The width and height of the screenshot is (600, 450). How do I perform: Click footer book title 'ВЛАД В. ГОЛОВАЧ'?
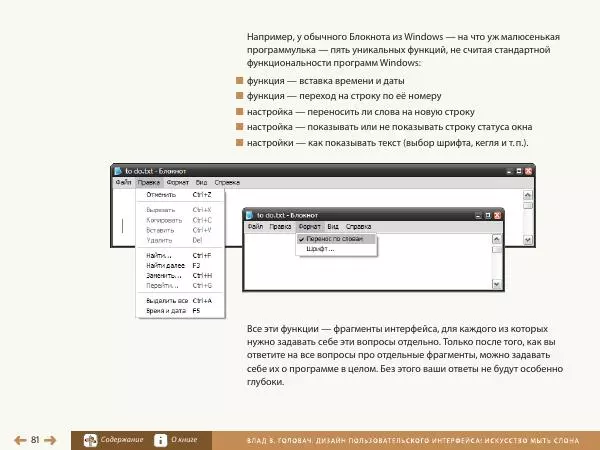click(x=280, y=441)
